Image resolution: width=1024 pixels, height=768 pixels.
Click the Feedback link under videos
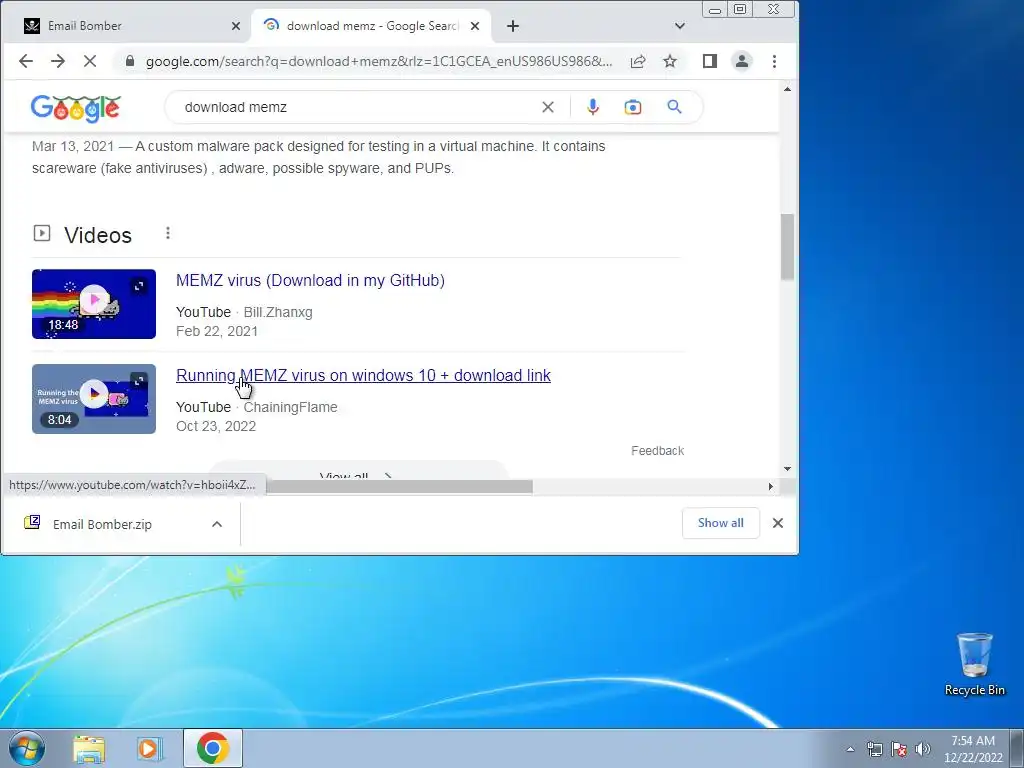[658, 451]
